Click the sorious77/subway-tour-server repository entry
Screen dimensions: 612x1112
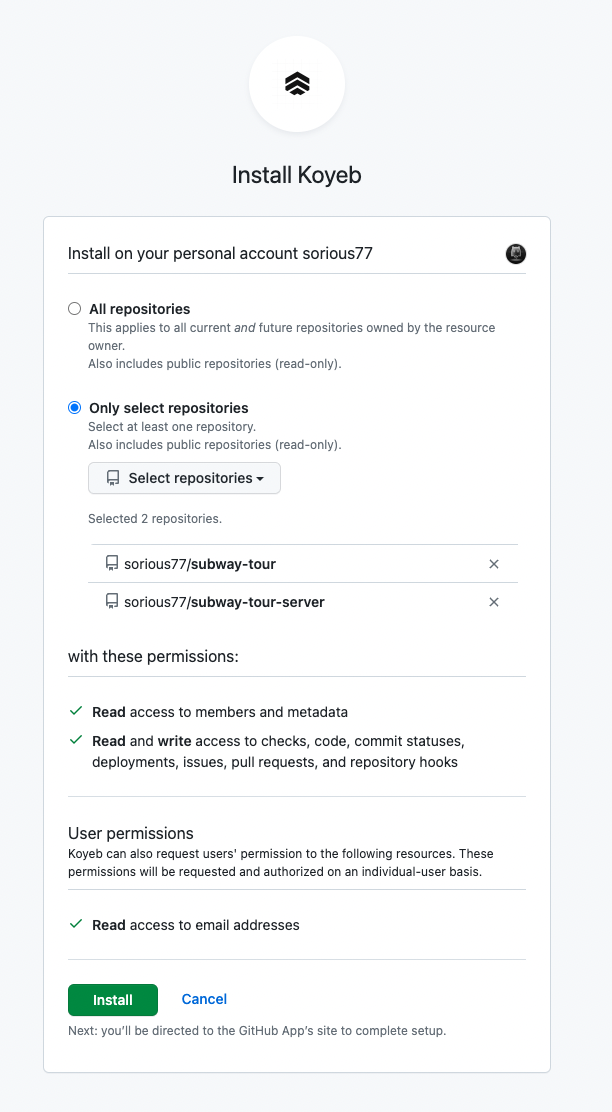point(224,602)
